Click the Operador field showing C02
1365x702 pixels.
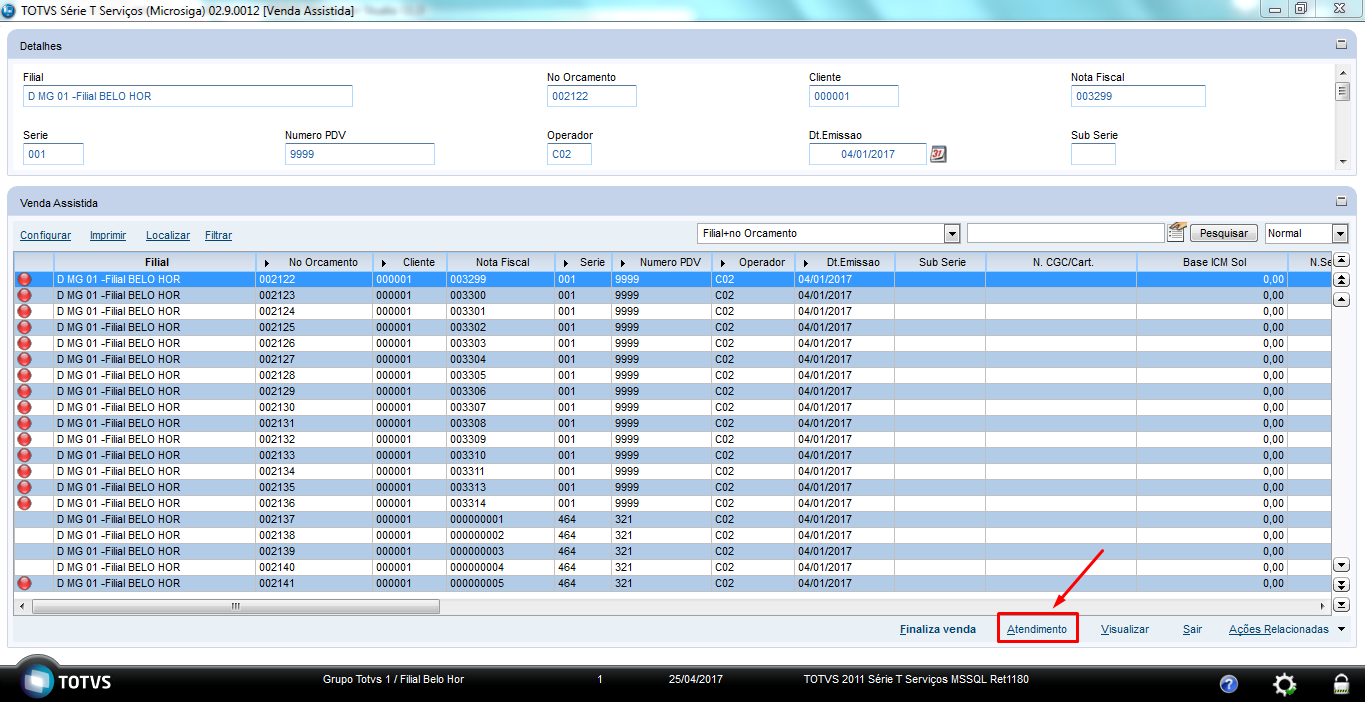click(569, 154)
